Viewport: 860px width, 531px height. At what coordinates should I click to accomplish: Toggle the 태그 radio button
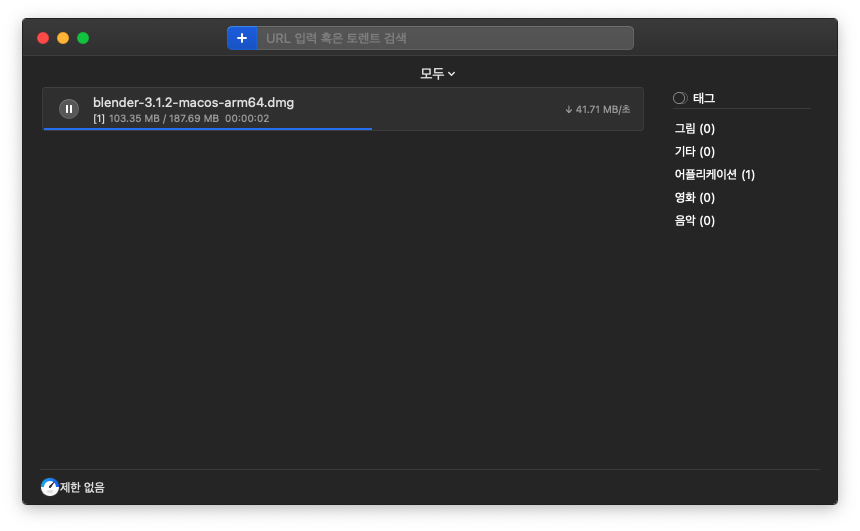[x=680, y=98]
